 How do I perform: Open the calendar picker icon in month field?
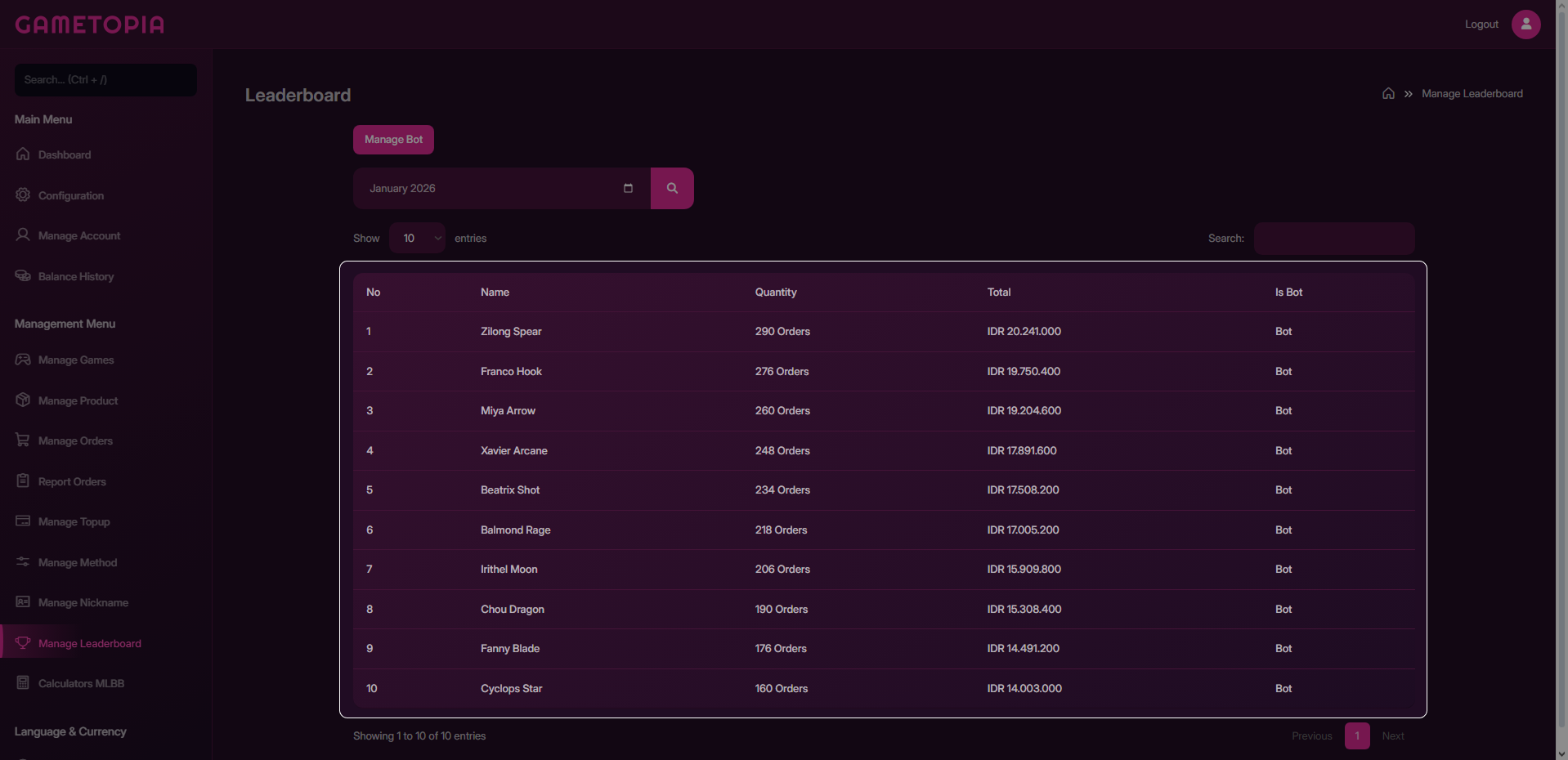pos(628,188)
